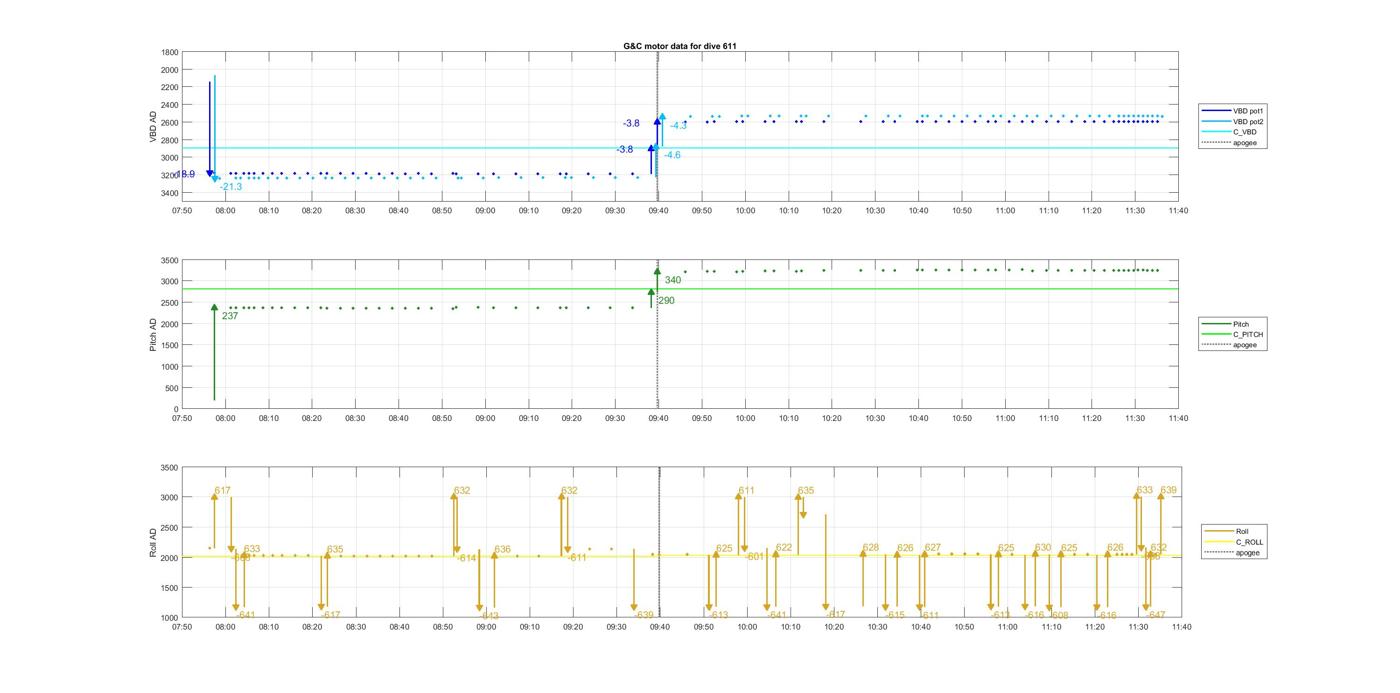Click the 'Pitch AD' y-axis label
This screenshot has height=693, width=1400.
coord(154,334)
